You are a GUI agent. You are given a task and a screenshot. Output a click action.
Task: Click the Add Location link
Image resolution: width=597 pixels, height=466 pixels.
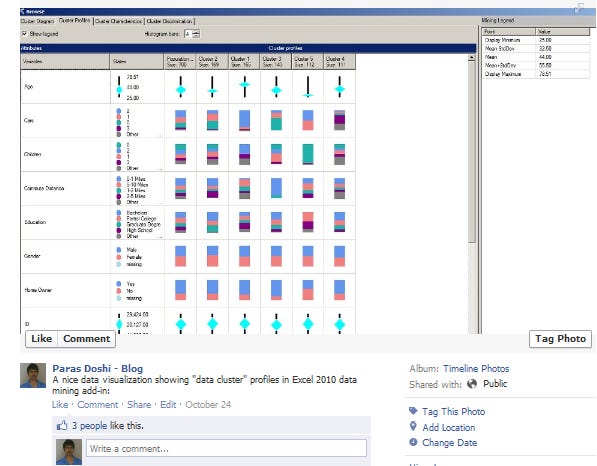(449, 428)
